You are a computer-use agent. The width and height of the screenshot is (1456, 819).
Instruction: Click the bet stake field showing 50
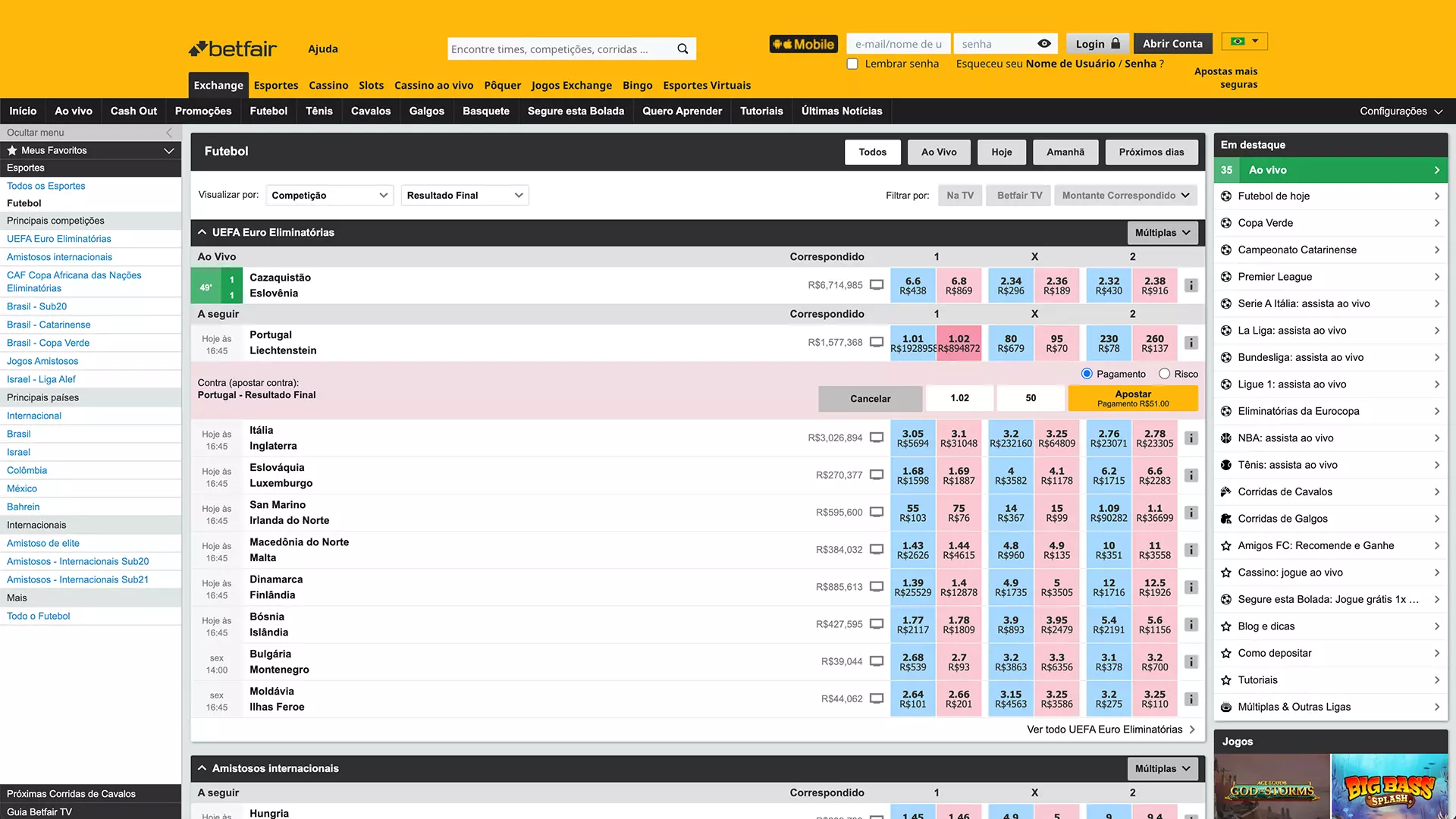point(1031,398)
